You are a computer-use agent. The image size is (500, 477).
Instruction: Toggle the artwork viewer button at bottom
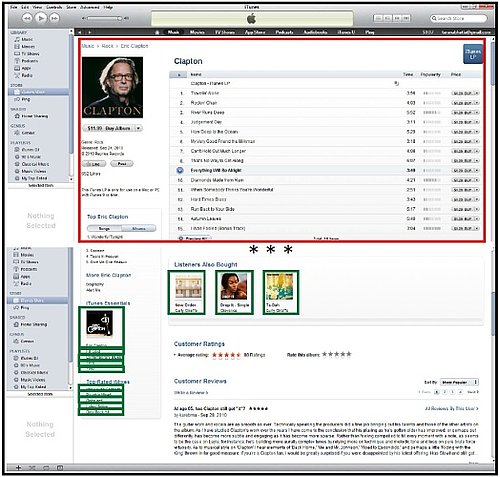coord(60,468)
